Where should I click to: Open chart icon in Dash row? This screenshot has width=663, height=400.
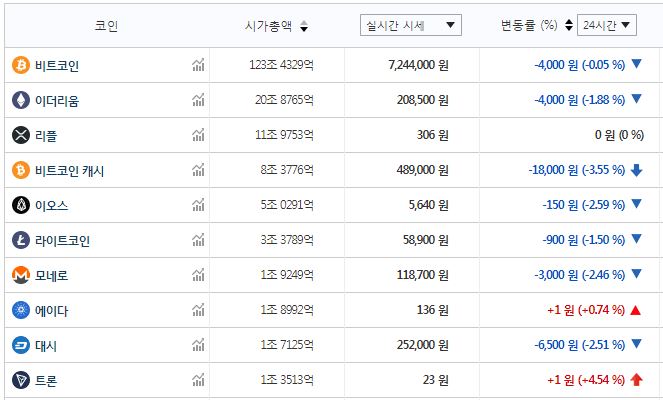point(198,345)
